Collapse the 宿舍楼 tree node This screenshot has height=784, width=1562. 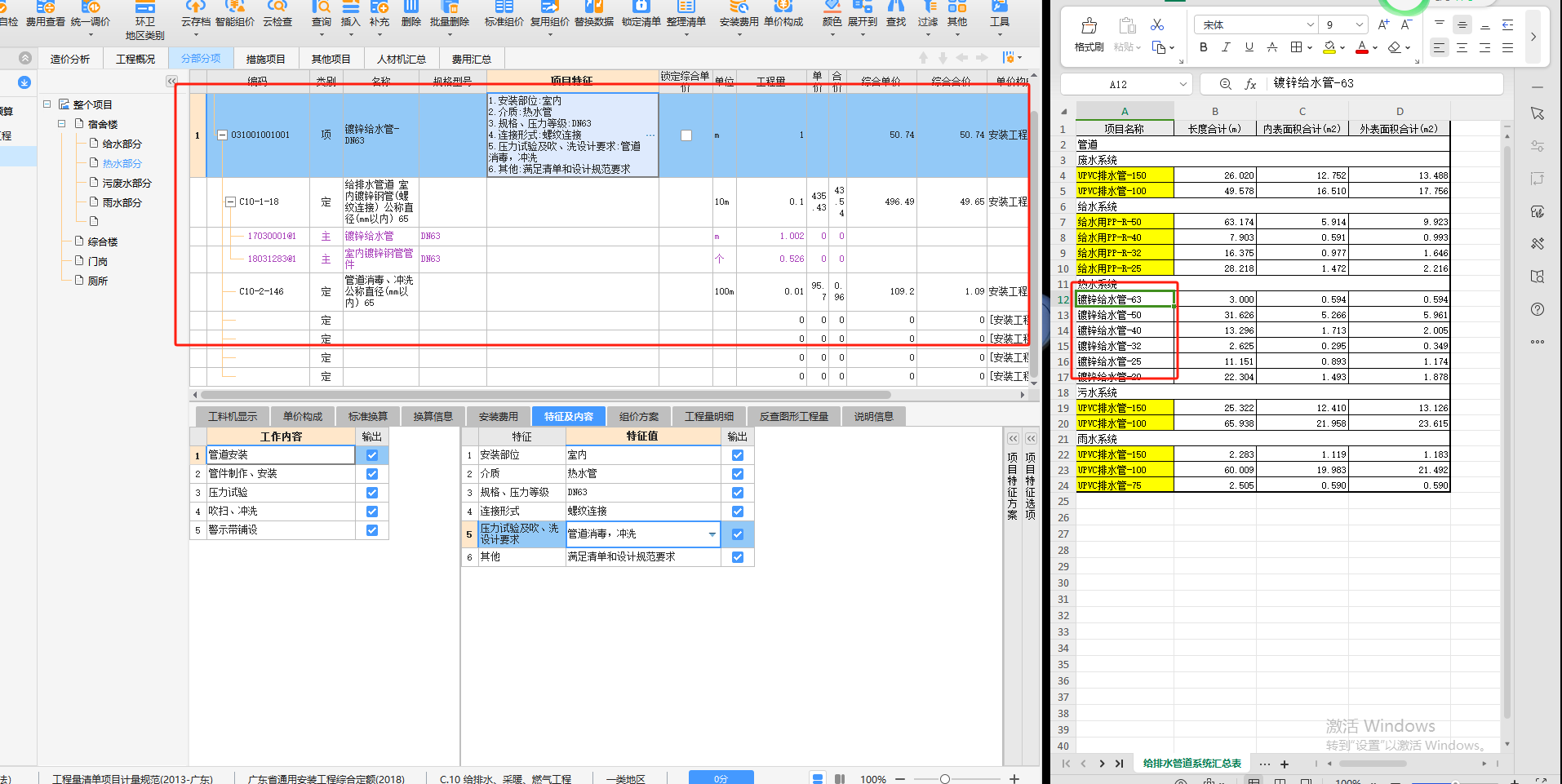click(62, 124)
